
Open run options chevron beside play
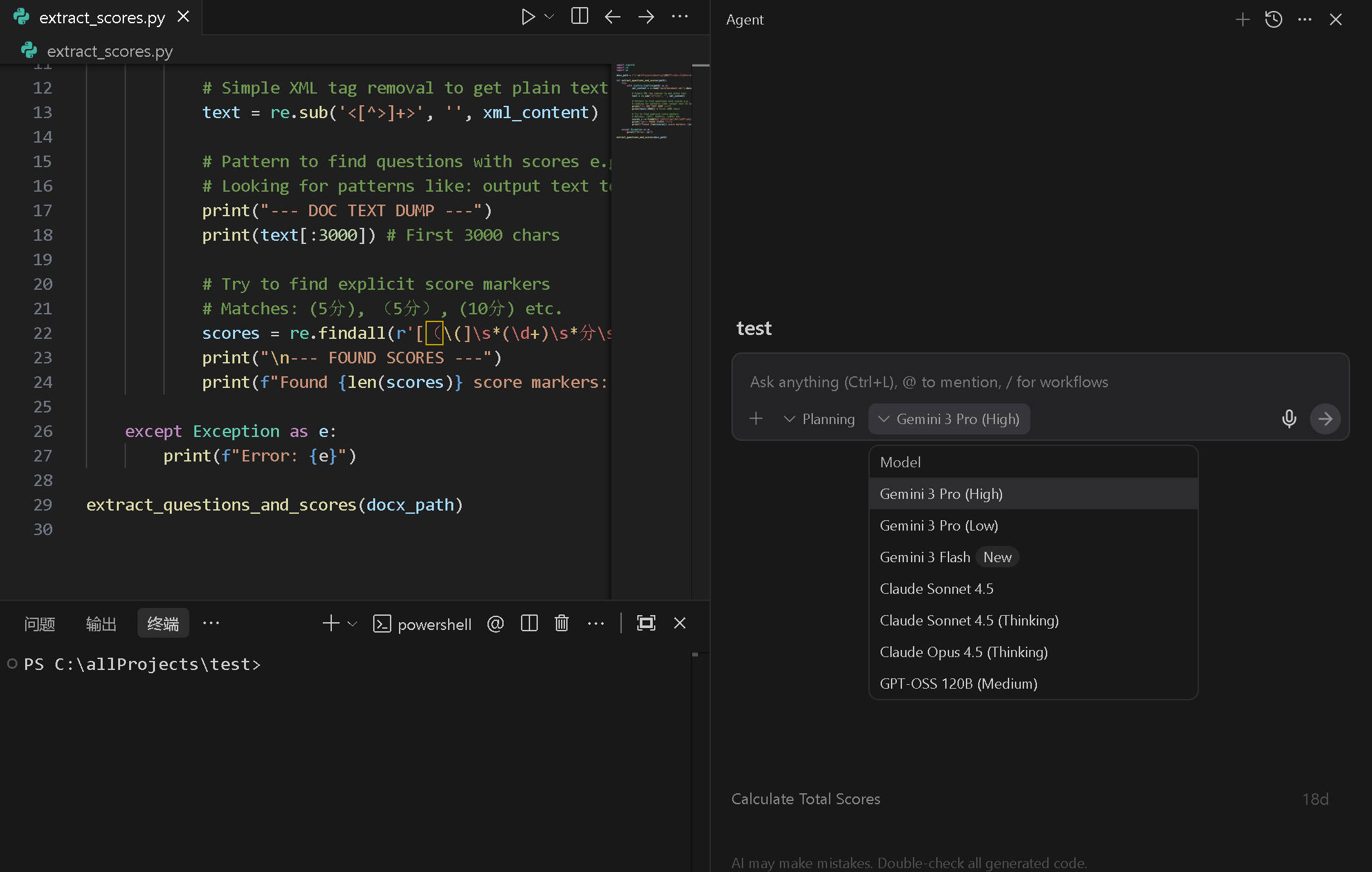click(x=549, y=17)
